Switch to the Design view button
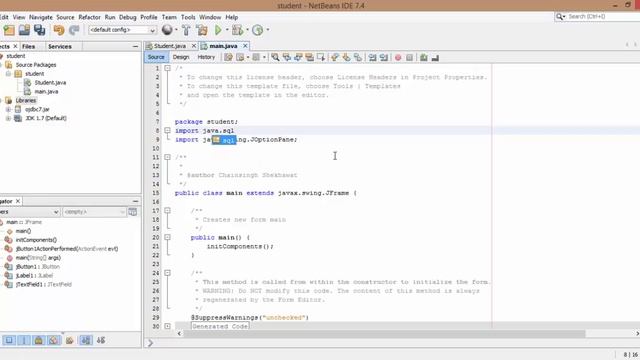 [181, 57]
